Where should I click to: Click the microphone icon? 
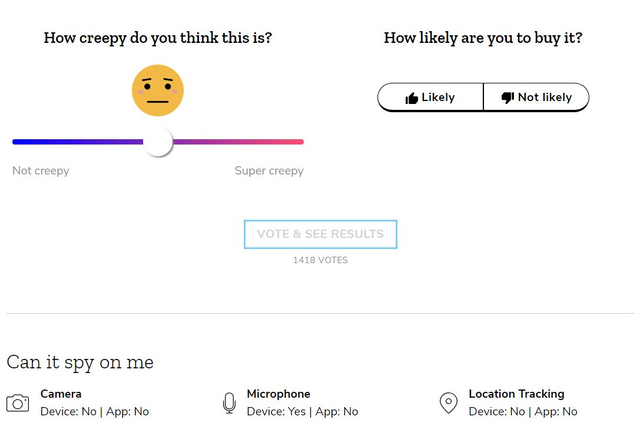(x=229, y=403)
